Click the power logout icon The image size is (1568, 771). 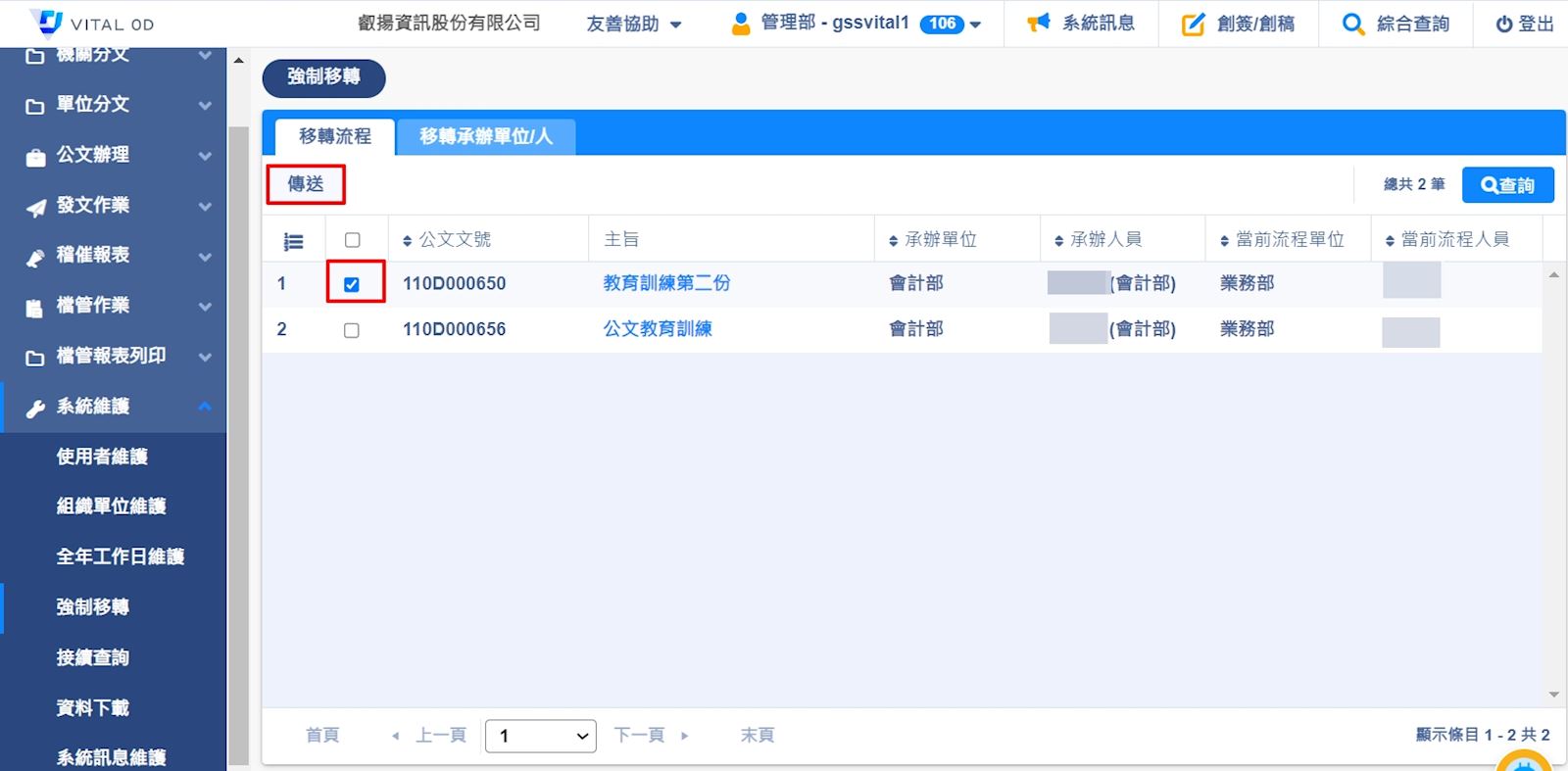point(1503,24)
